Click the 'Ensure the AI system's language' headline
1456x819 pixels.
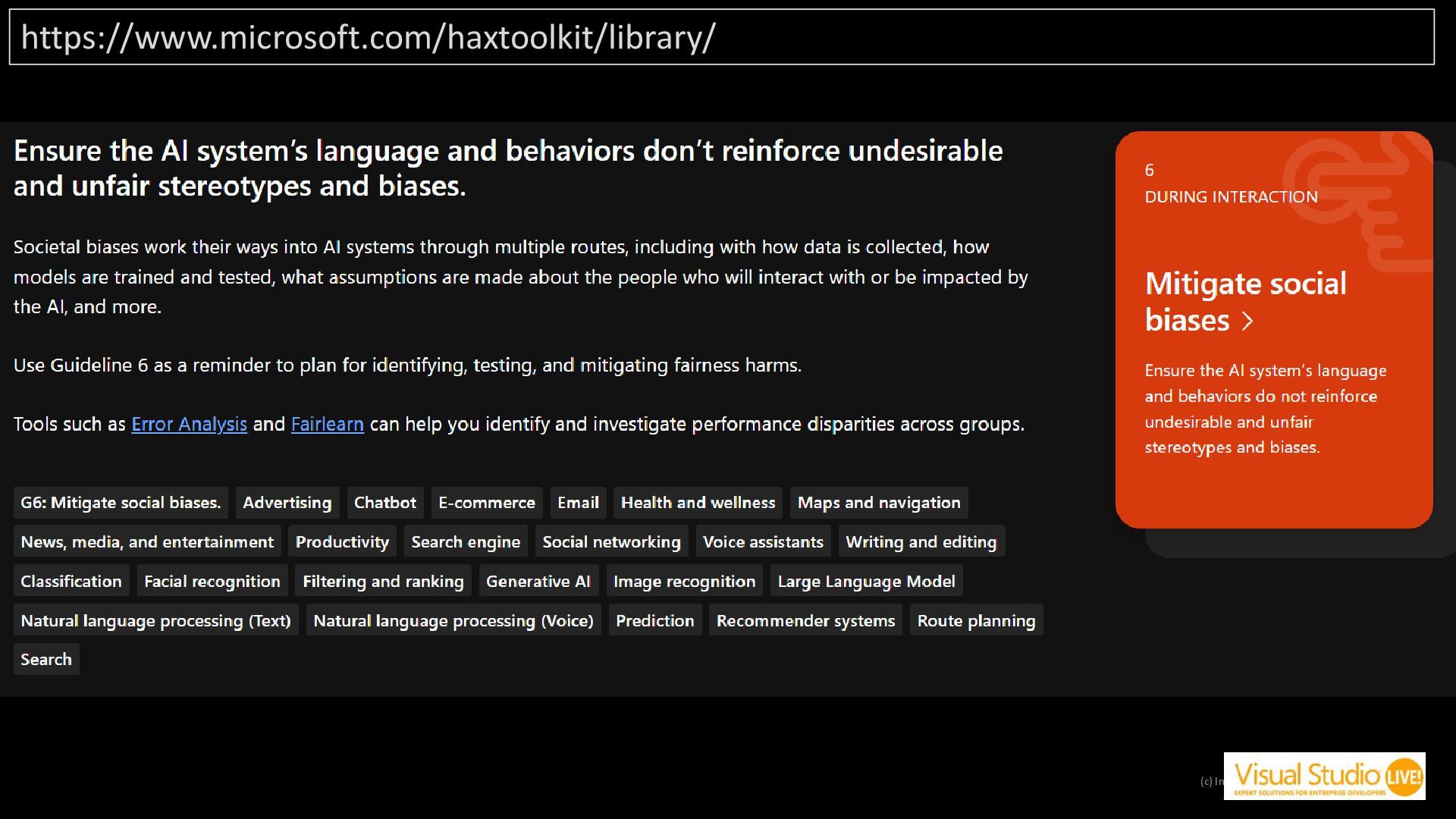pyautogui.click(x=508, y=168)
